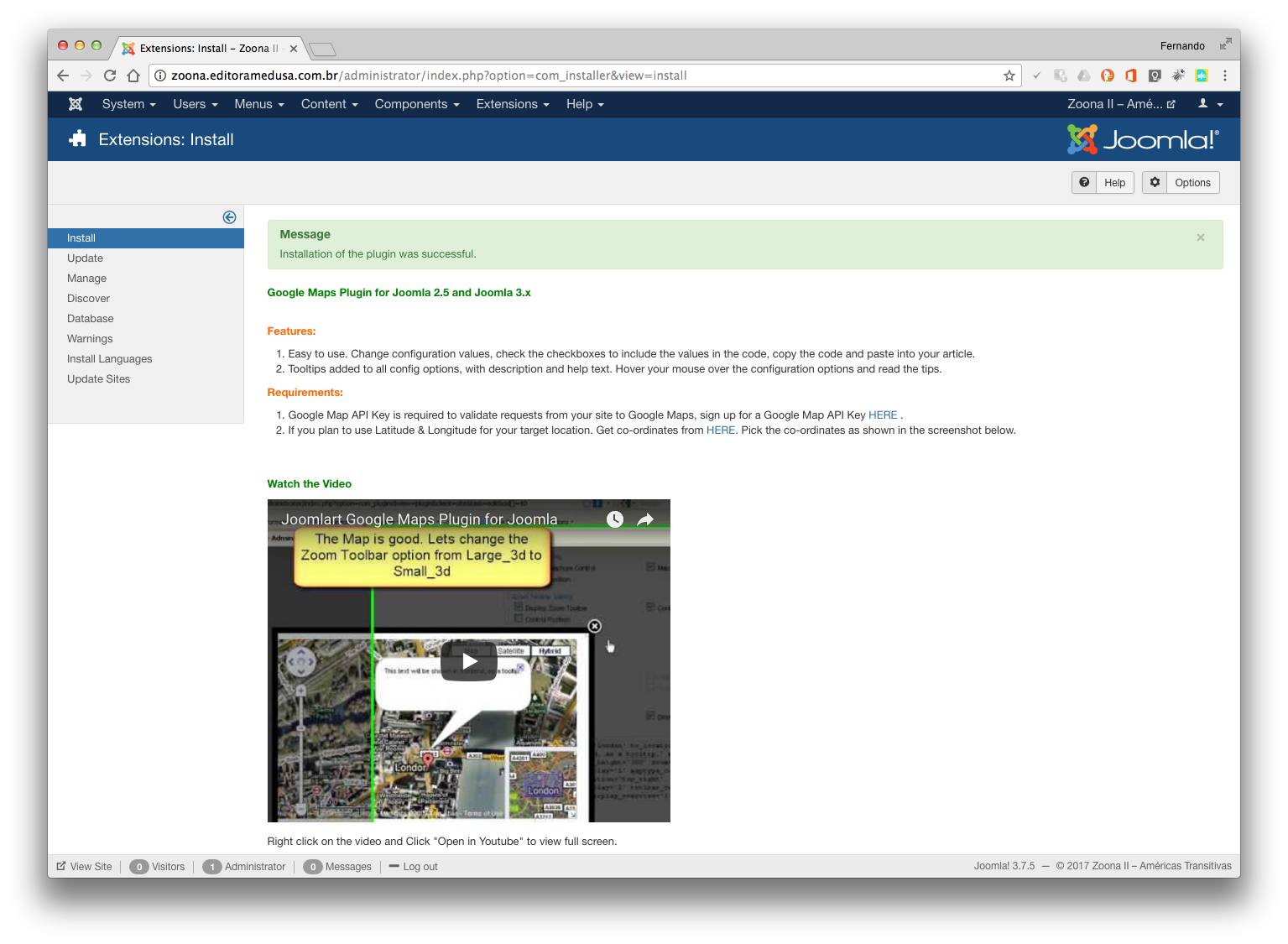Viewport: 1288px width, 944px height.
Task: Click Log out in the status bar
Action: point(414,867)
